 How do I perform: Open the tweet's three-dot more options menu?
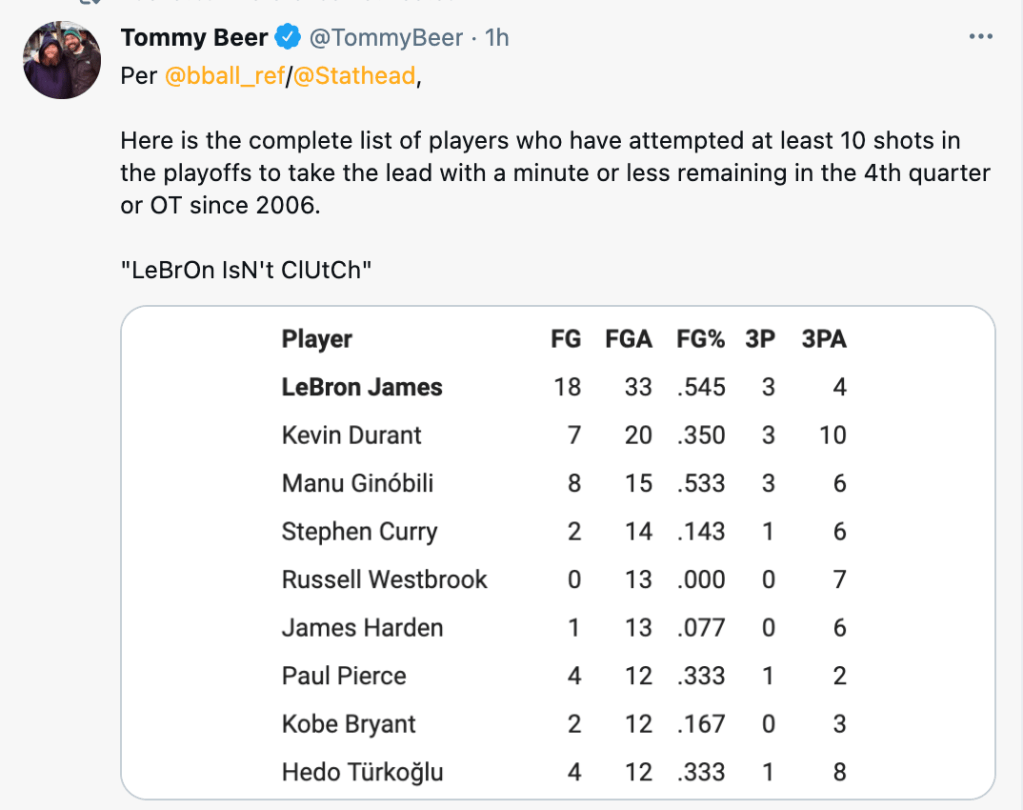(x=980, y=37)
